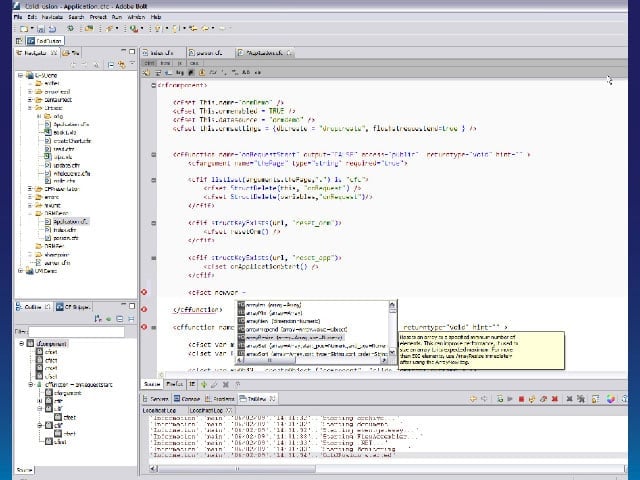
Task: Click the red X remove icon in TailView toolbar
Action: coord(555,399)
